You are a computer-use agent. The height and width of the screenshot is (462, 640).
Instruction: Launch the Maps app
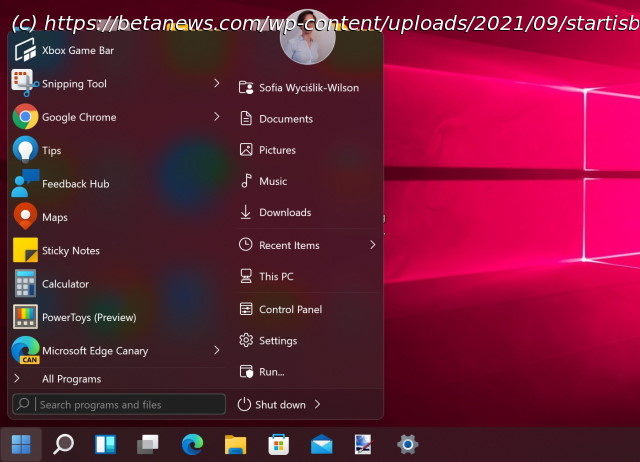point(54,217)
